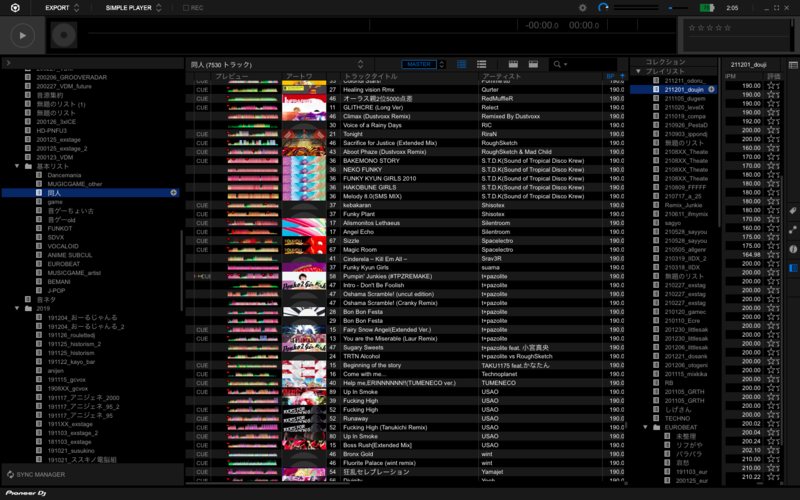
Task: Open the settings gear icon
Action: pos(583,8)
